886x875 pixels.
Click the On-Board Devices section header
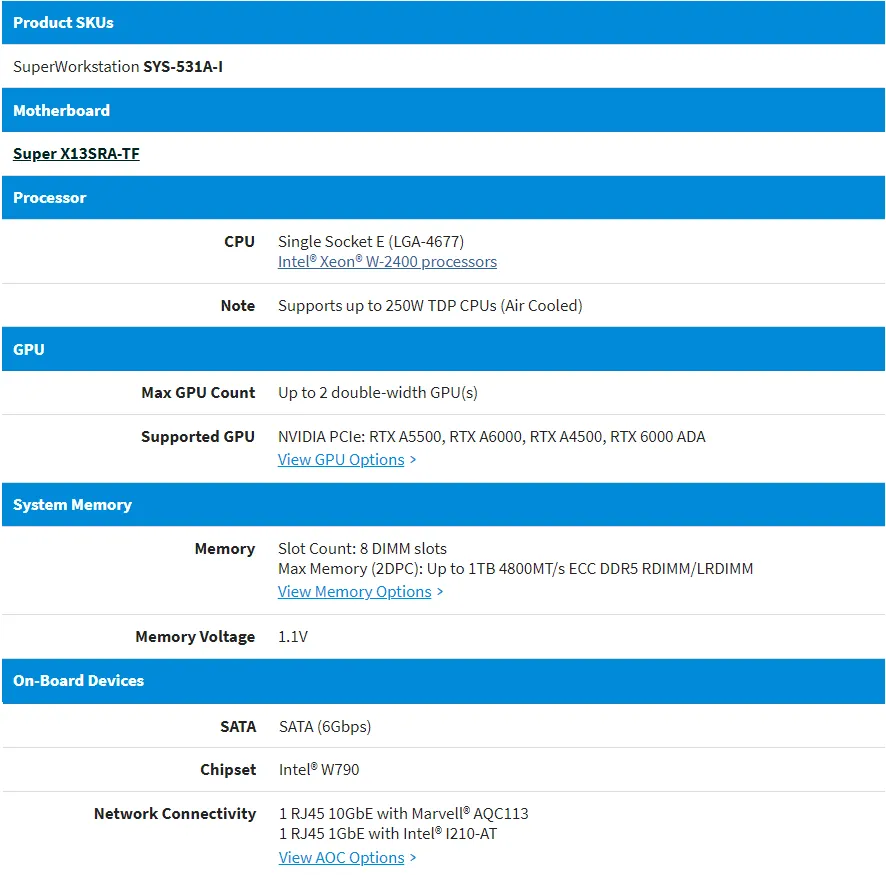pyautogui.click(x=443, y=681)
